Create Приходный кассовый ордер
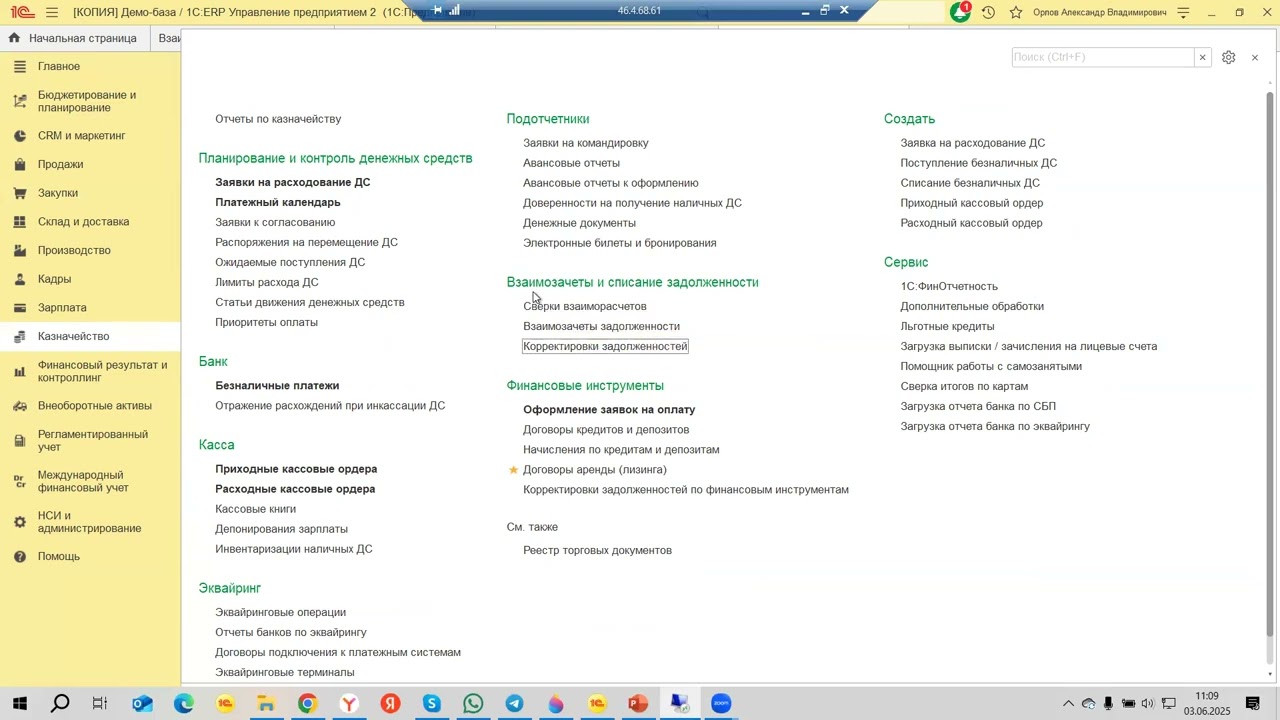The width and height of the screenshot is (1280, 720). (972, 203)
